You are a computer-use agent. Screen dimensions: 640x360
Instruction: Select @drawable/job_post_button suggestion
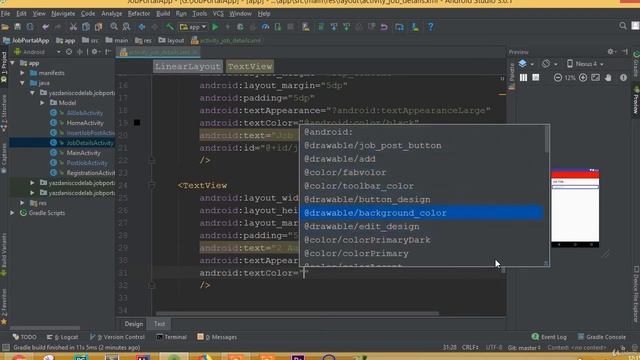click(x=422, y=146)
